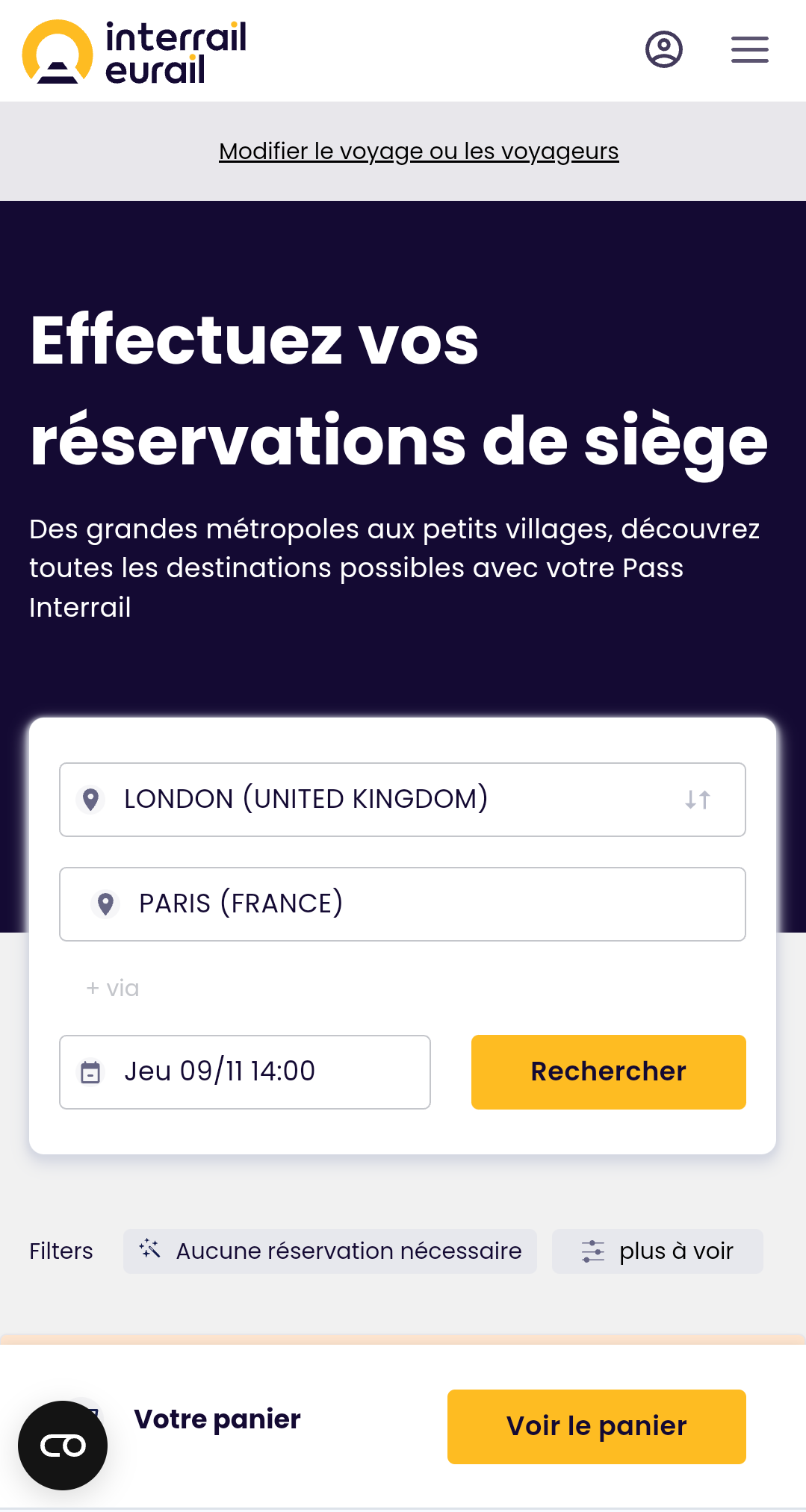806x1512 pixels.
Task: Click the calendar icon in date field
Action: click(x=90, y=1072)
